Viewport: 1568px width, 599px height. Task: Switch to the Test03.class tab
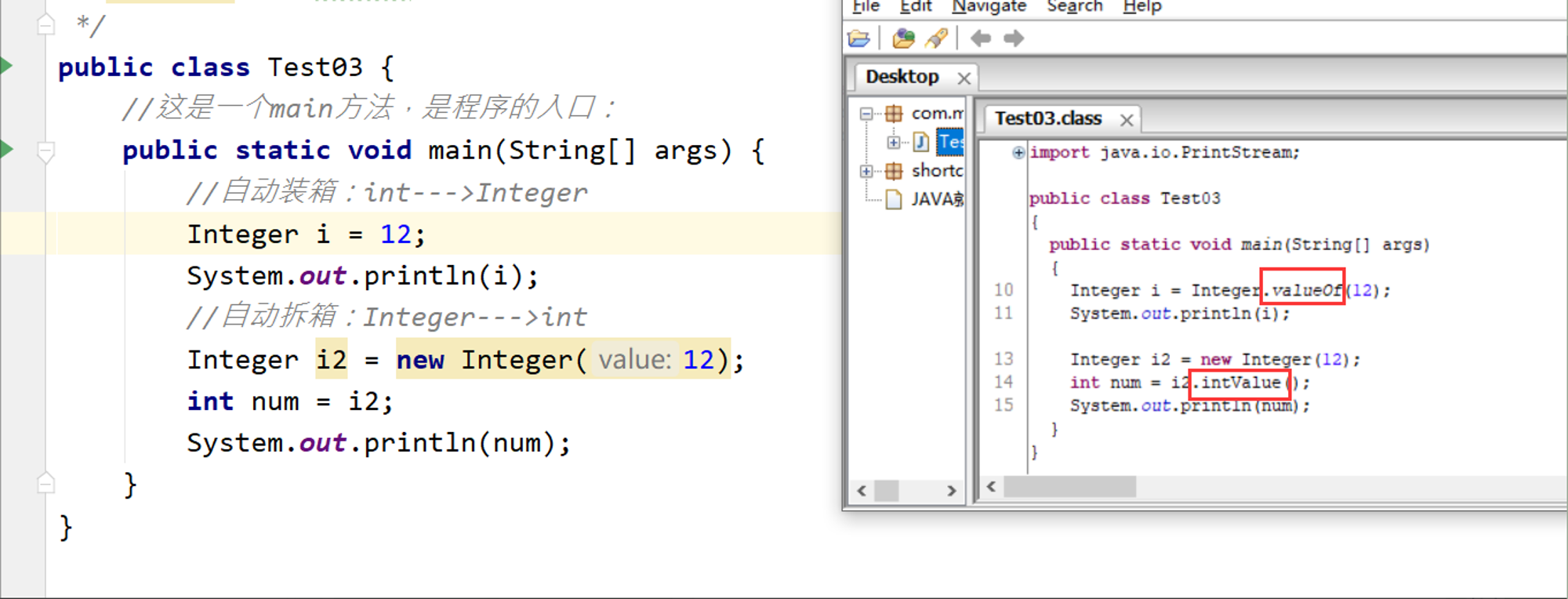1048,118
